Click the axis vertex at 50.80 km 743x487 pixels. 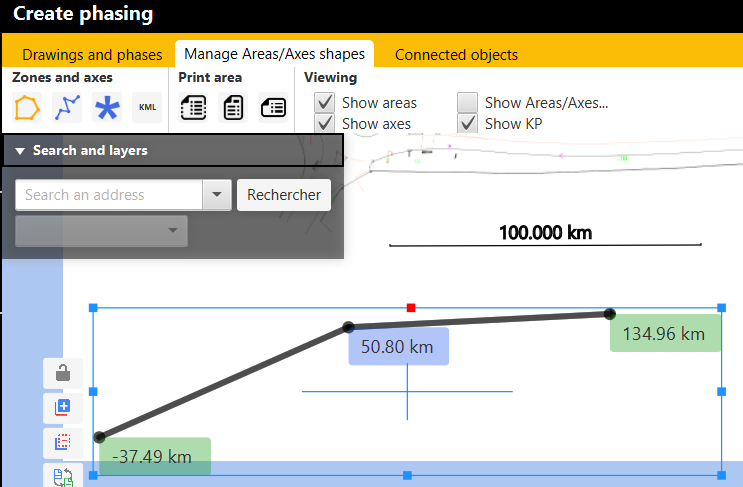coord(348,327)
